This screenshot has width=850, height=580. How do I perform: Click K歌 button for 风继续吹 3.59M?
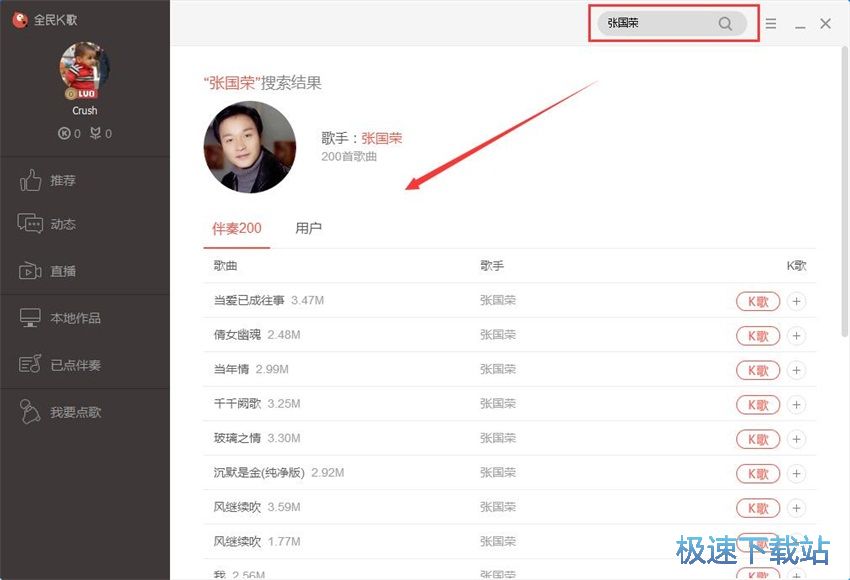(x=758, y=508)
